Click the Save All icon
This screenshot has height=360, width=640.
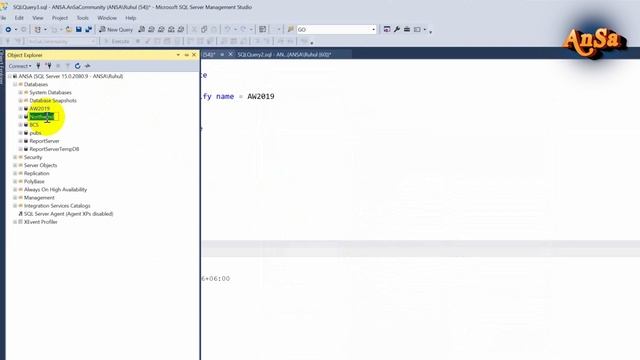(88, 29)
